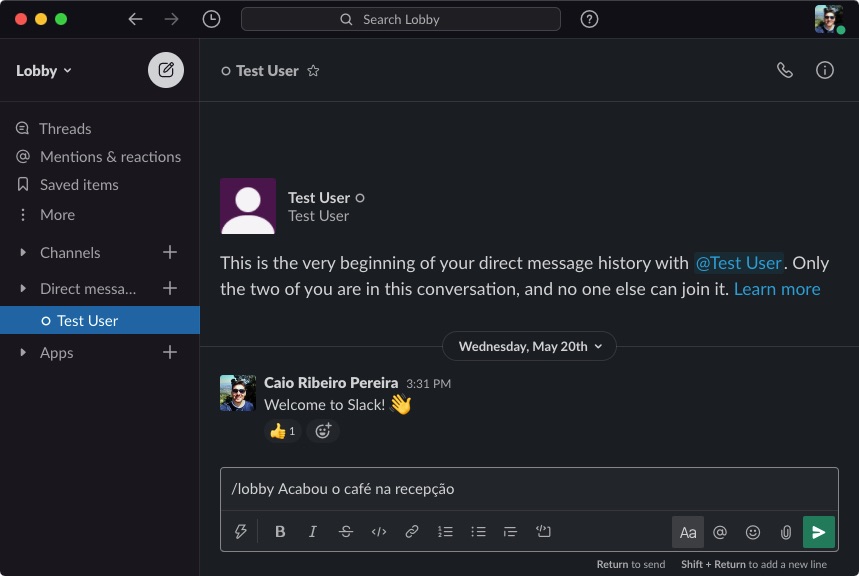Click Test User's purple profile picture
The image size is (859, 576).
(248, 206)
